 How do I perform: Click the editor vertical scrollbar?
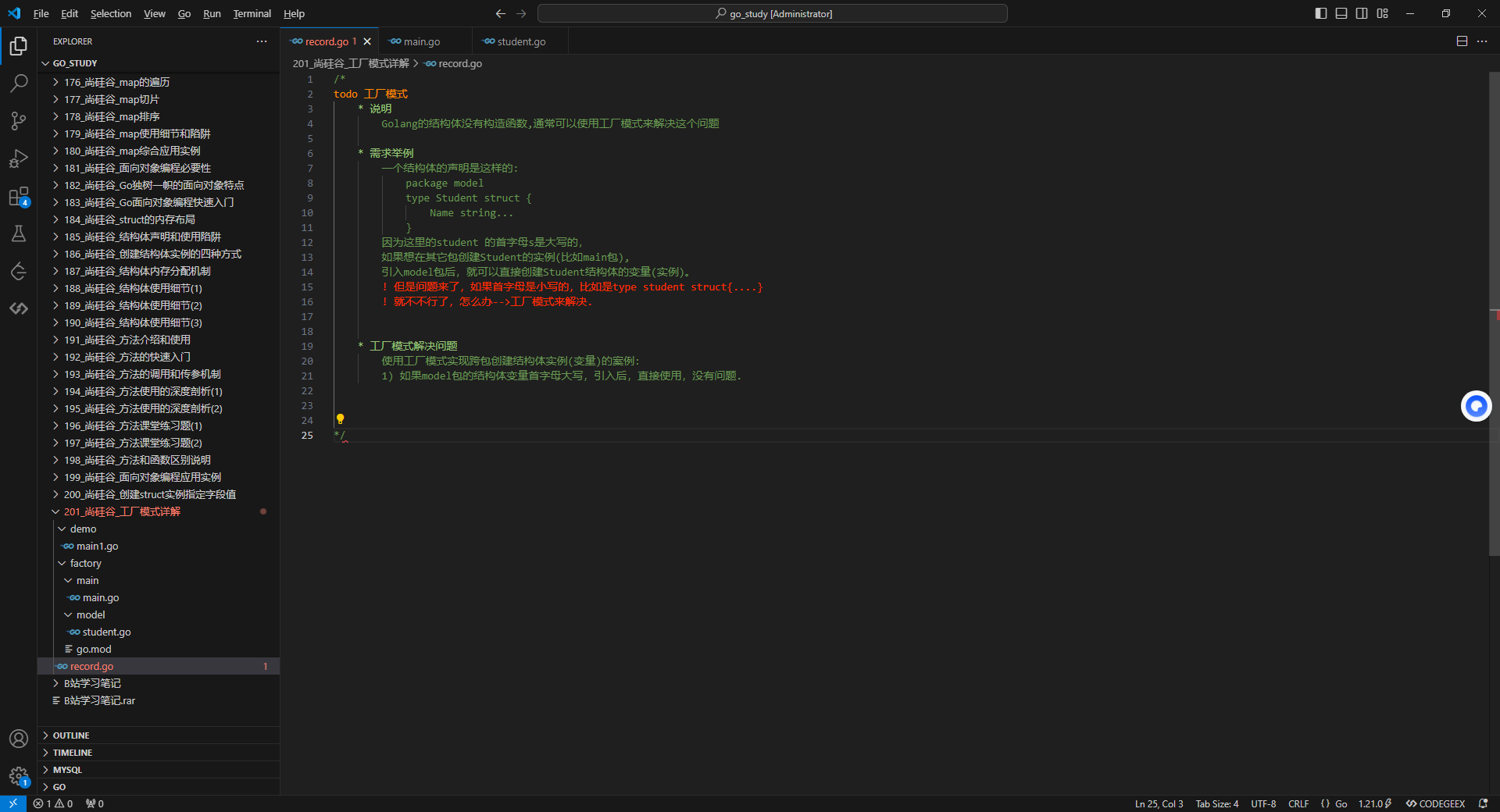(x=1494, y=313)
